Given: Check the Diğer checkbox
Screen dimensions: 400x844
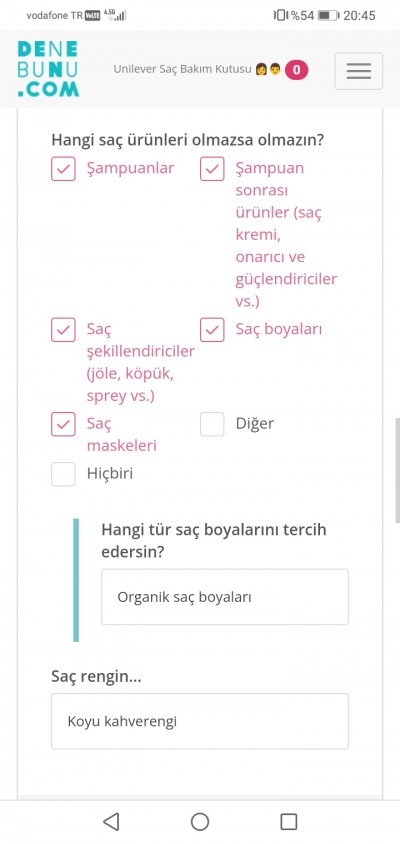Looking at the screenshot, I should pyautogui.click(x=212, y=424).
